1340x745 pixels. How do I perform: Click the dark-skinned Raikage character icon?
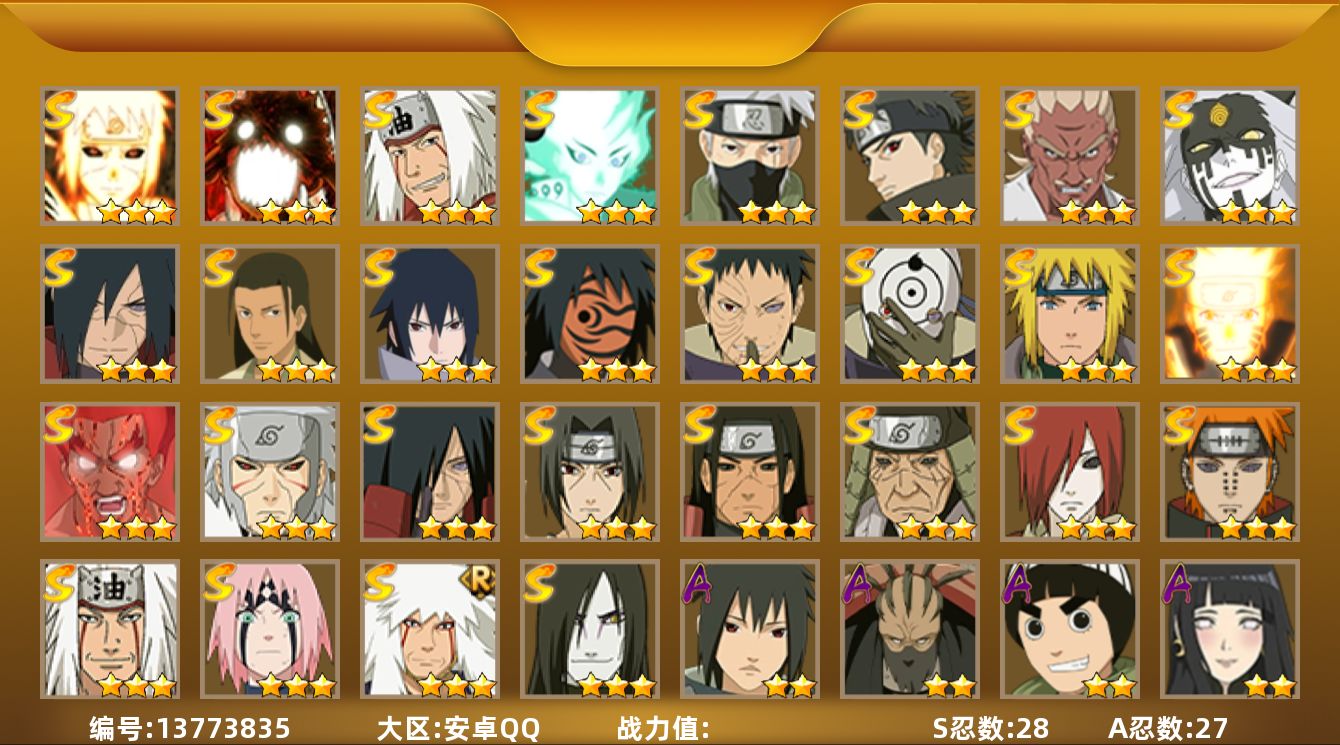pos(1070,155)
